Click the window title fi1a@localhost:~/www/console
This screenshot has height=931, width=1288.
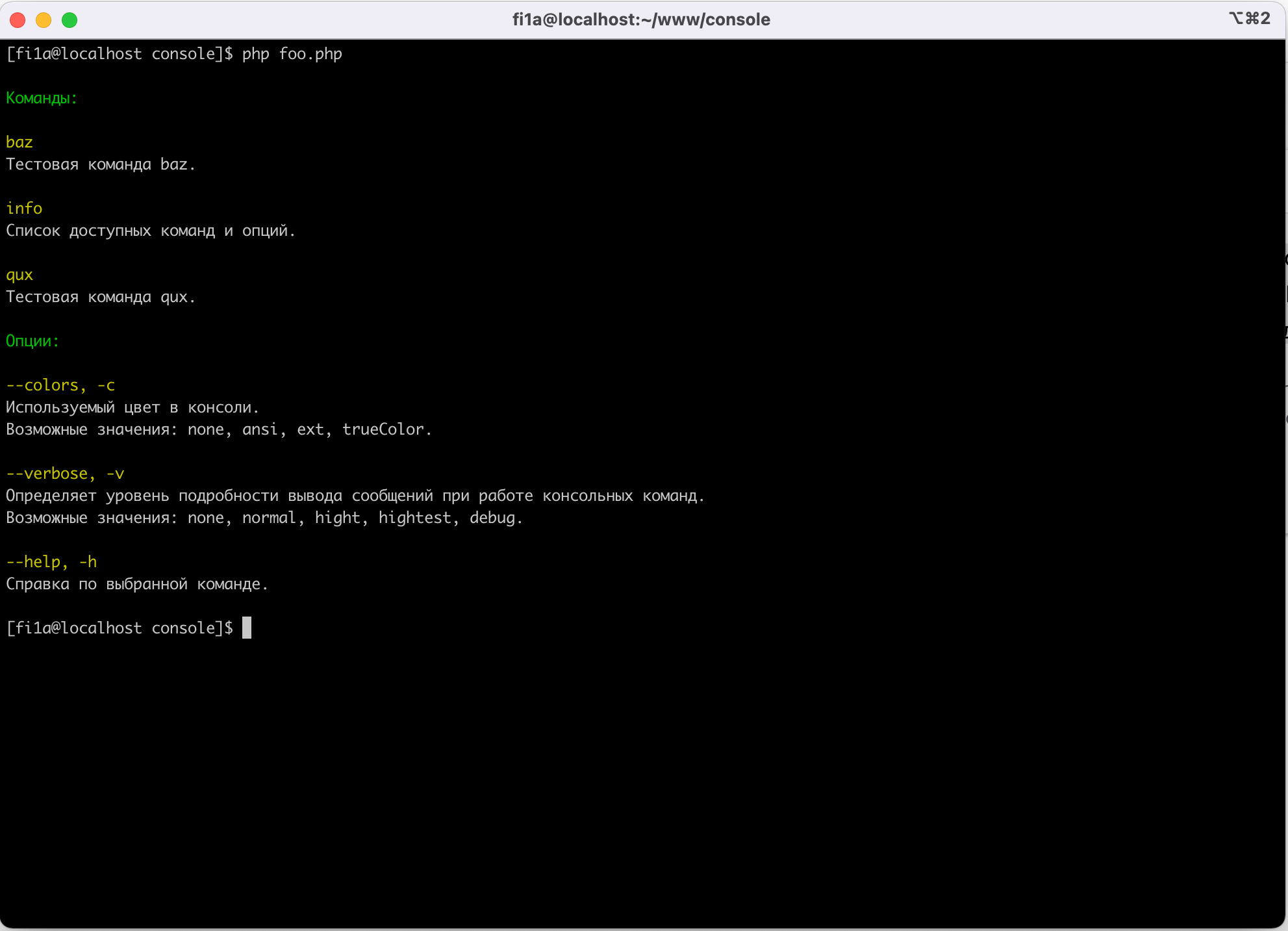[641, 19]
